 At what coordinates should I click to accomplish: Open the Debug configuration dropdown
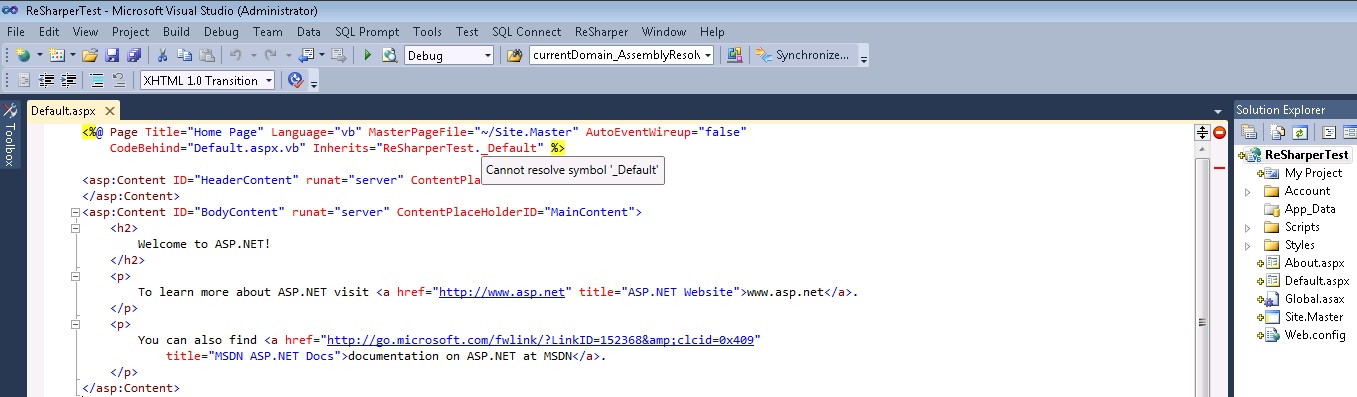(487, 55)
